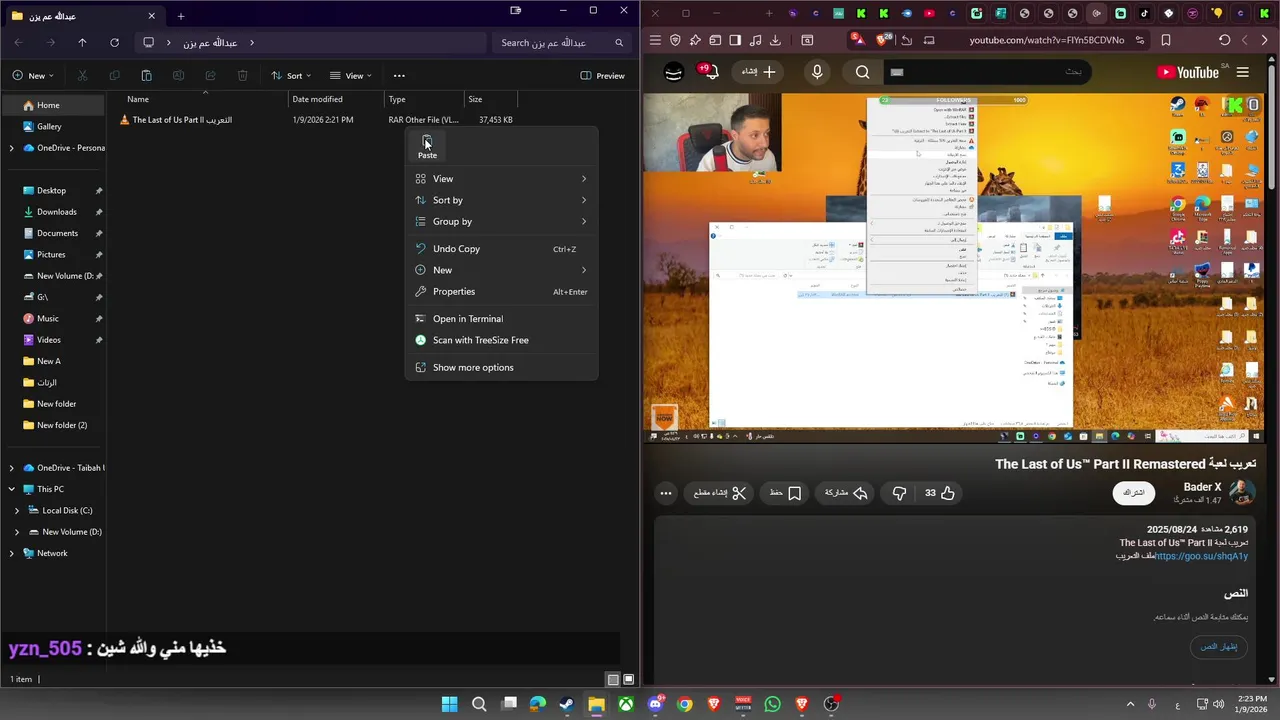Image resolution: width=1280 pixels, height=720 pixels.
Task: Open the See more (three dots) toolbar menu
Action: click(399, 76)
